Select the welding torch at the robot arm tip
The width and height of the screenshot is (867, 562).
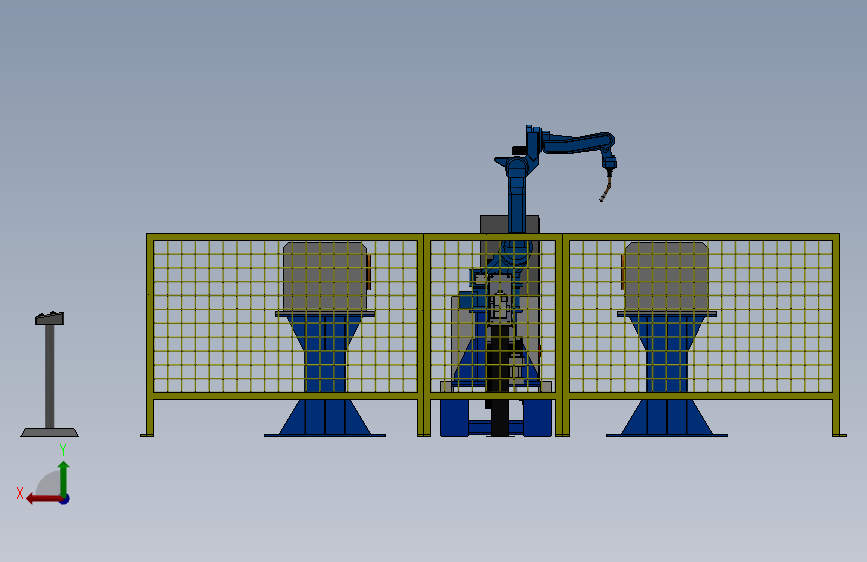(607, 187)
